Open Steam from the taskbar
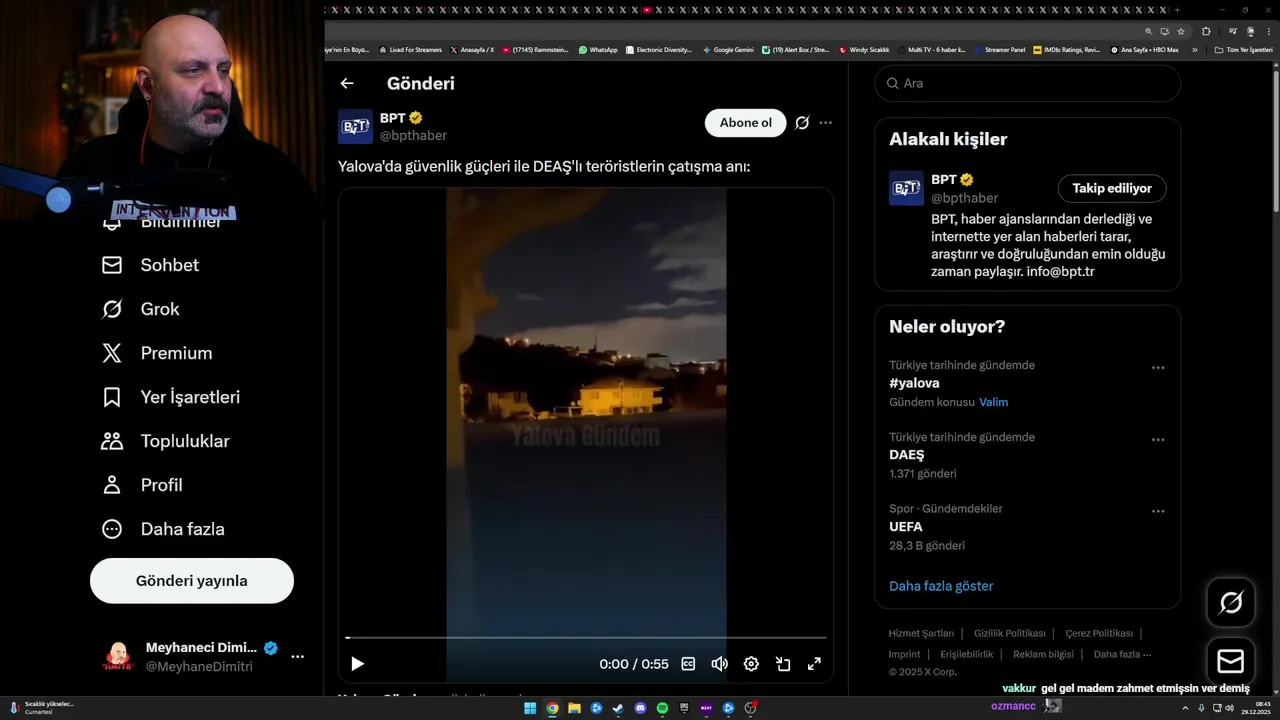Viewport: 1280px width, 720px height. (x=618, y=708)
